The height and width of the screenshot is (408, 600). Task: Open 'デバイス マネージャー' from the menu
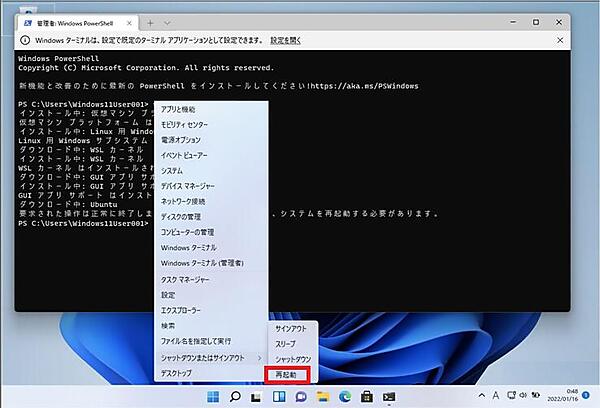(211, 186)
